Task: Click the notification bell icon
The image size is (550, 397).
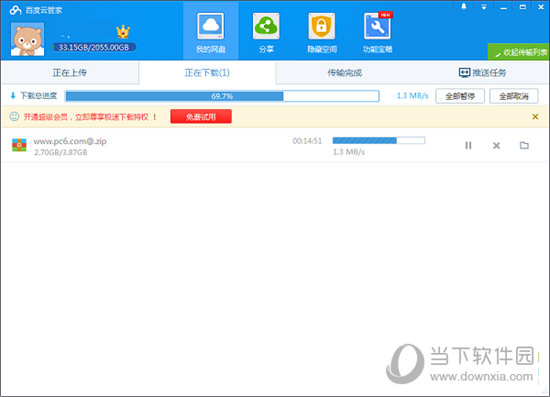Action: 464,7
